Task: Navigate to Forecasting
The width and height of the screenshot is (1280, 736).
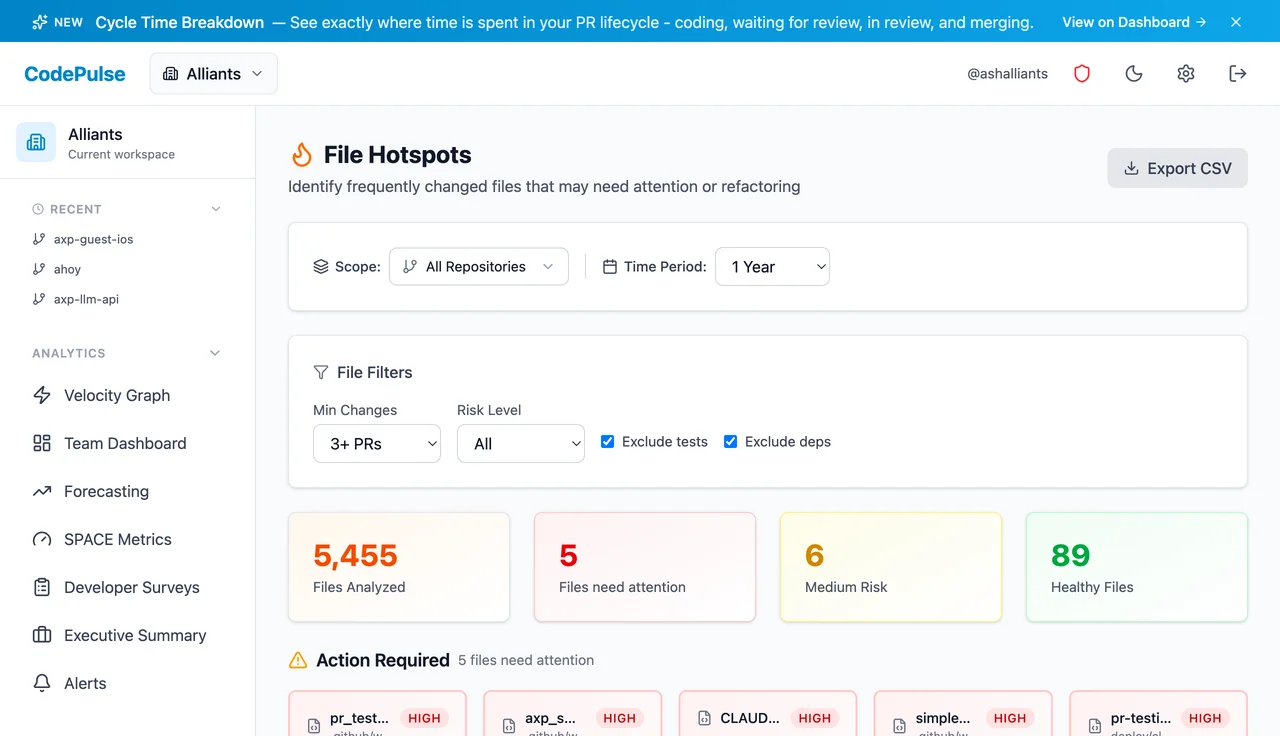Action: coord(128,491)
